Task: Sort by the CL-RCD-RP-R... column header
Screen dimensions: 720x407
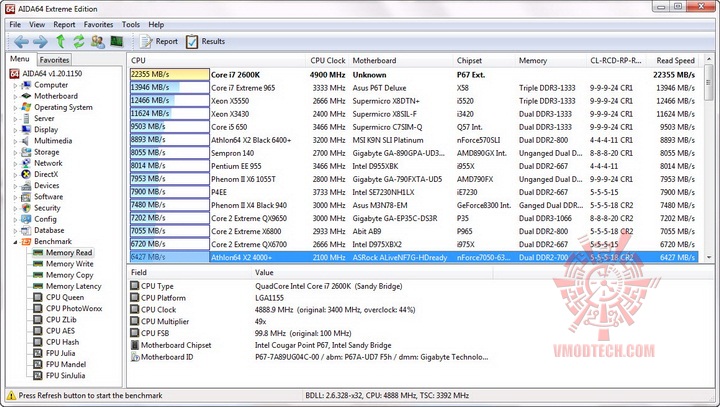Action: coord(616,61)
